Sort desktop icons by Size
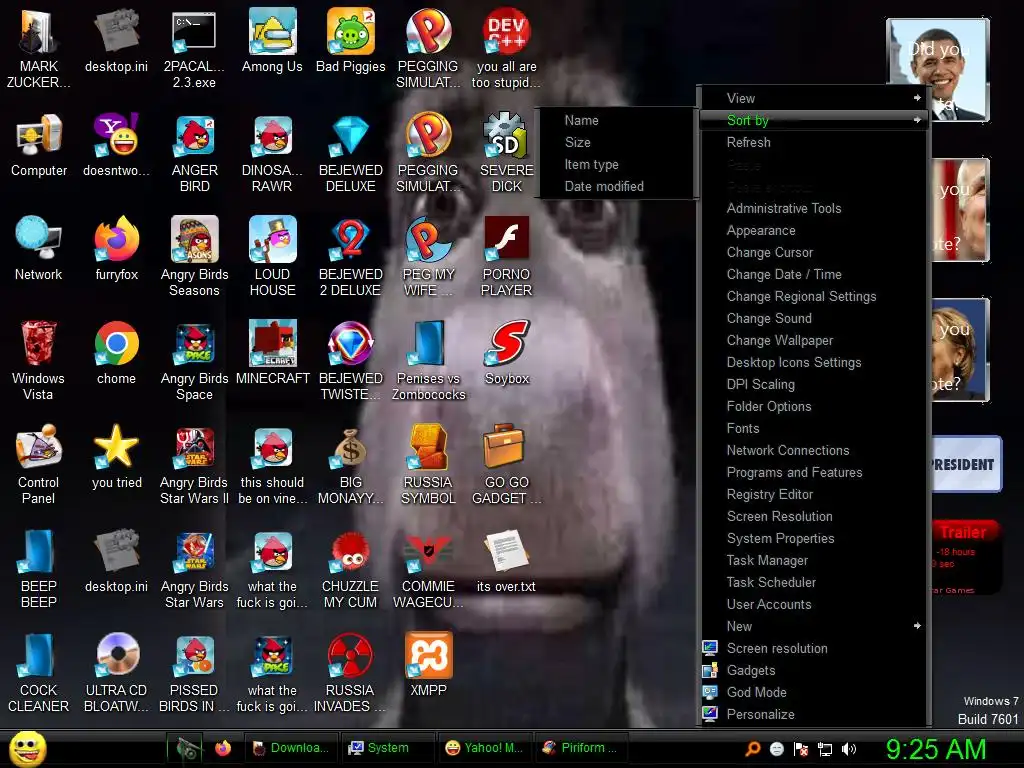This screenshot has width=1024, height=768. [616, 142]
